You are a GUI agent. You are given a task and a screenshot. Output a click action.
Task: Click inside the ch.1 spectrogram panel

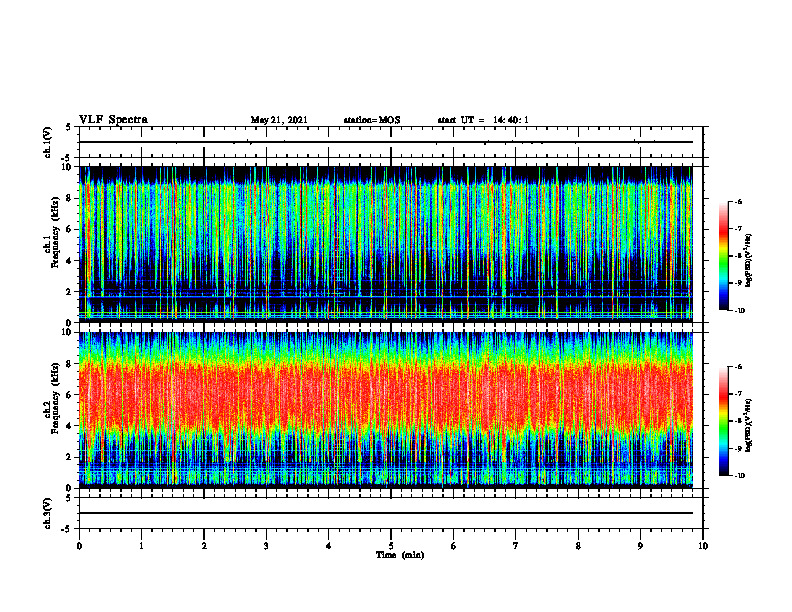tap(386, 244)
